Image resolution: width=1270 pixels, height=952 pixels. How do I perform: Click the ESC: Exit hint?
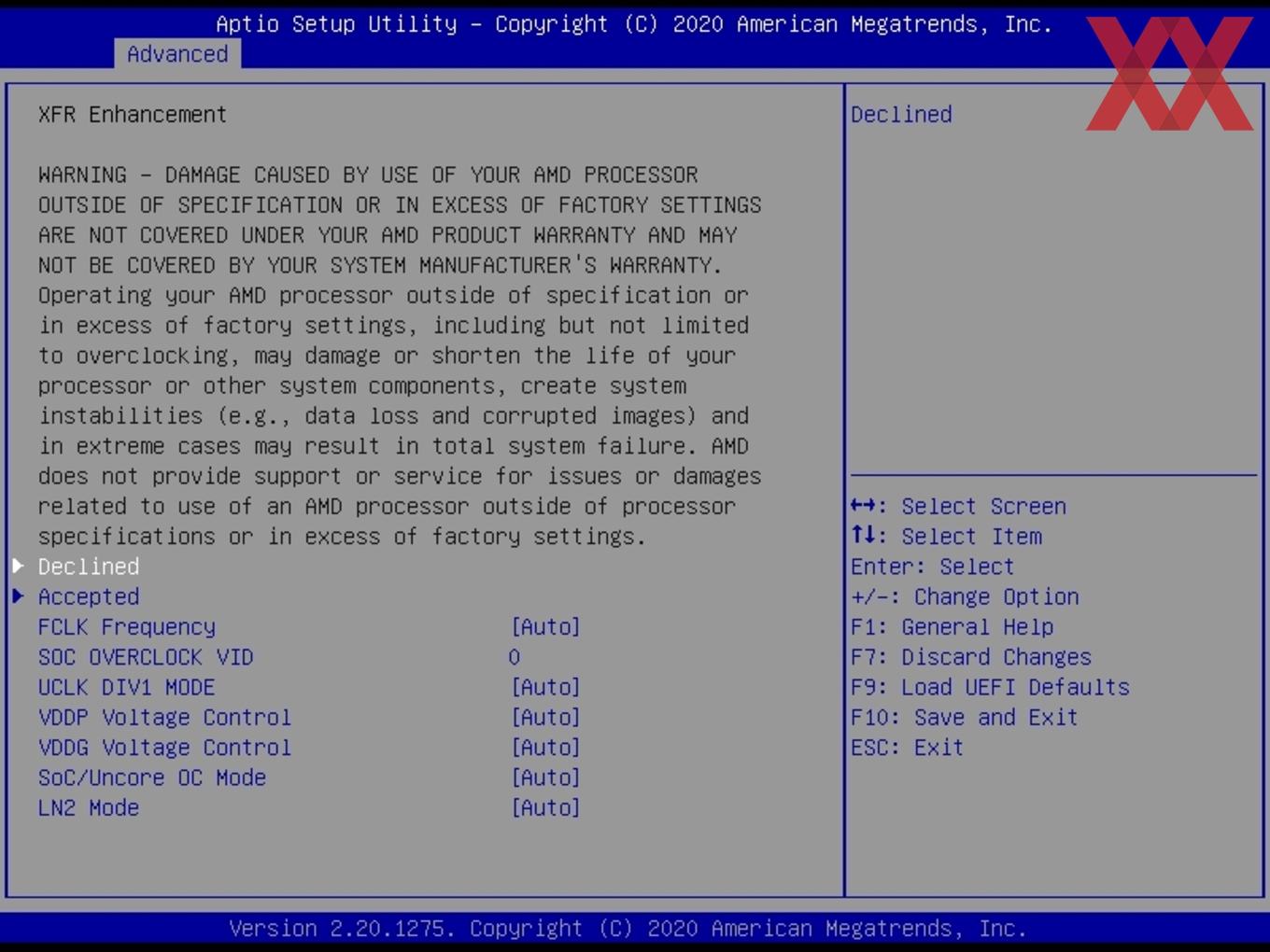907,748
